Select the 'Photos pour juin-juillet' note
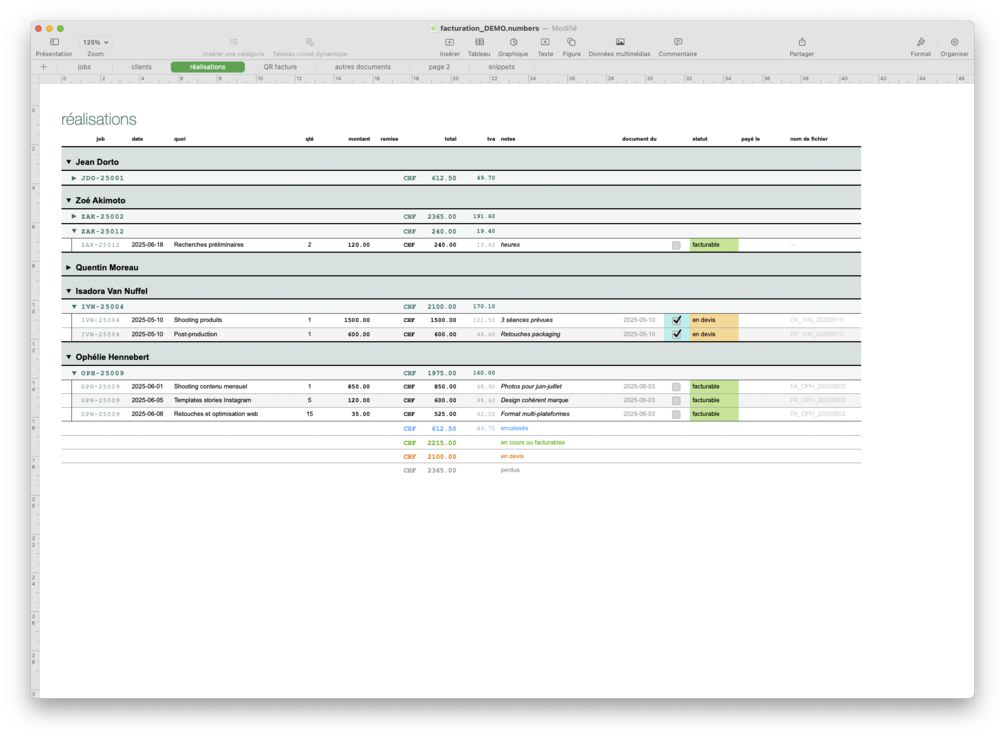Image resolution: width=1005 pixels, height=739 pixels. pos(531,386)
